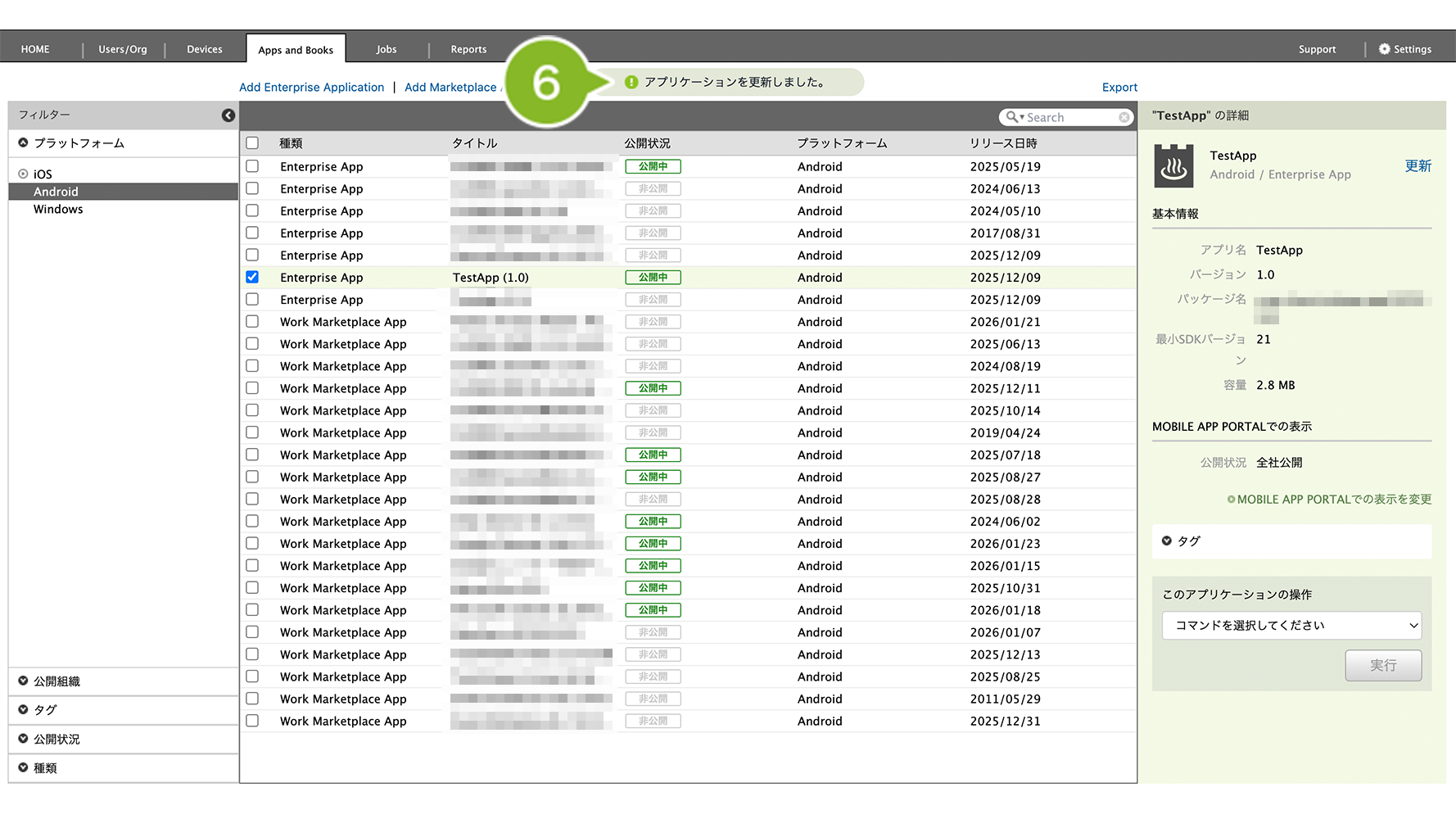Click the MOBILE APP PORTAL display change link

1329,500
